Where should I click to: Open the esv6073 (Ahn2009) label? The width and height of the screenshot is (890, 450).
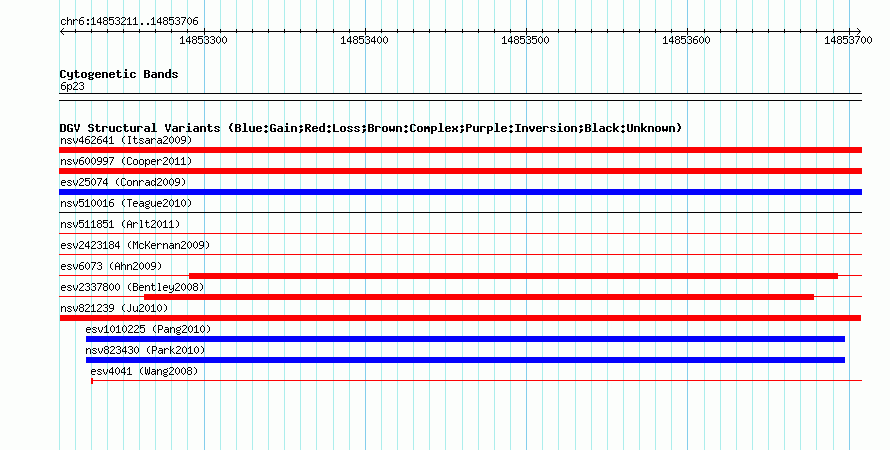pyautogui.click(x=111, y=266)
